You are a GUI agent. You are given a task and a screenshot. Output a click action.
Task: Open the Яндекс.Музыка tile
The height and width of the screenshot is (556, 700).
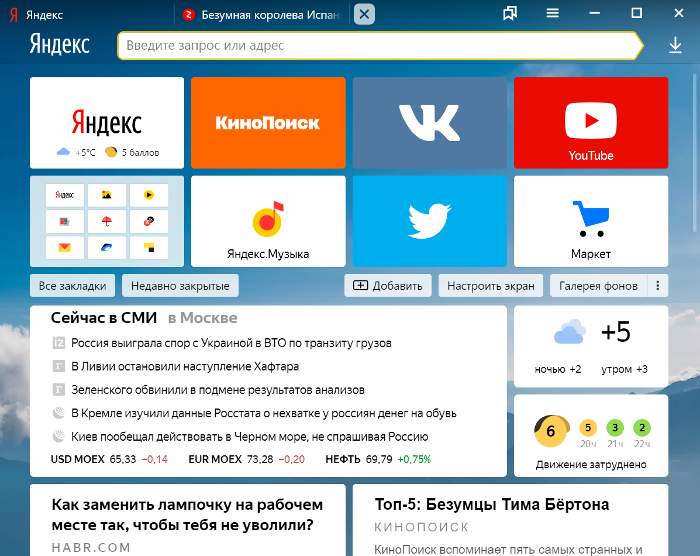click(x=268, y=221)
